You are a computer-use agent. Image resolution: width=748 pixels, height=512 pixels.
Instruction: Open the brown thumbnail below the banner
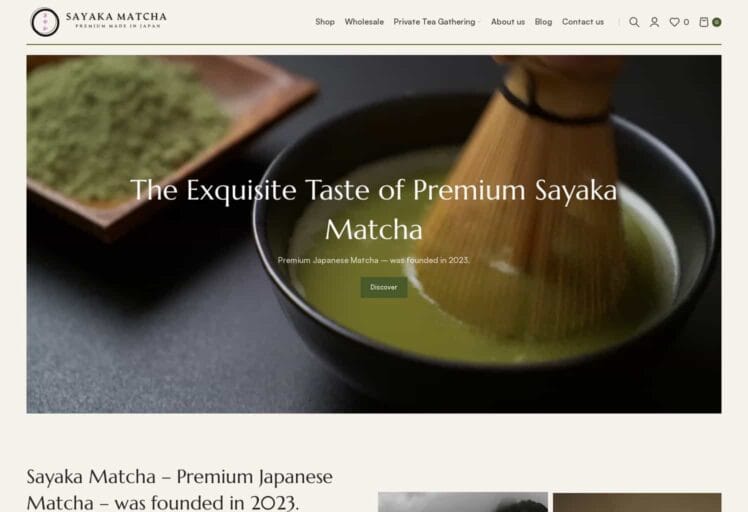[x=637, y=502]
